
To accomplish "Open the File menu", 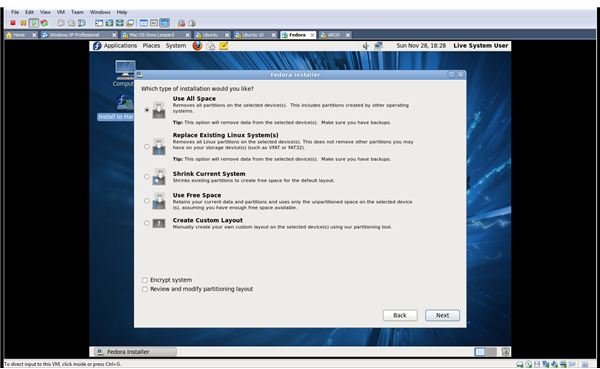I will click(x=15, y=12).
